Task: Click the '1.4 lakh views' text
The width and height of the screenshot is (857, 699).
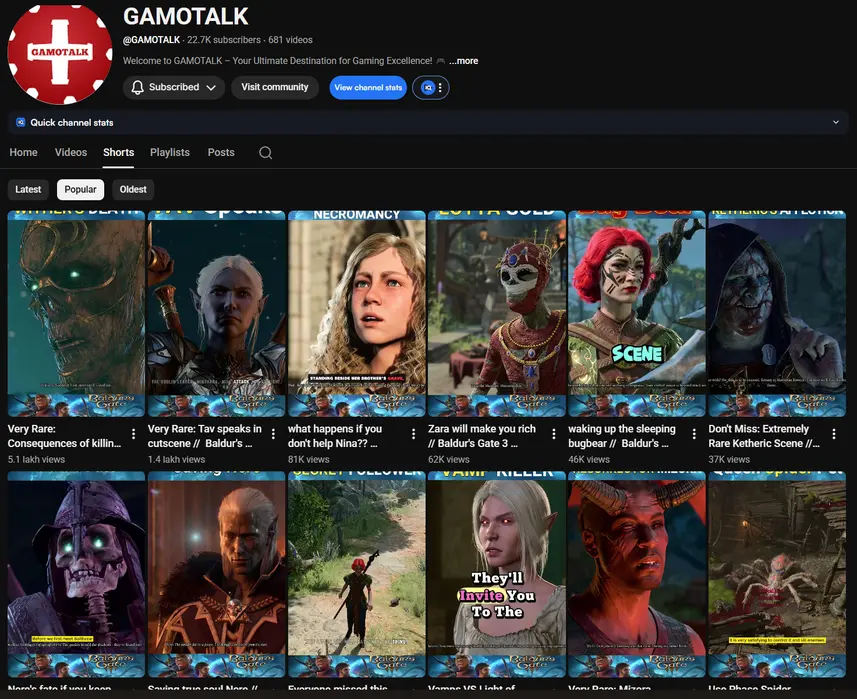Action: pos(177,460)
